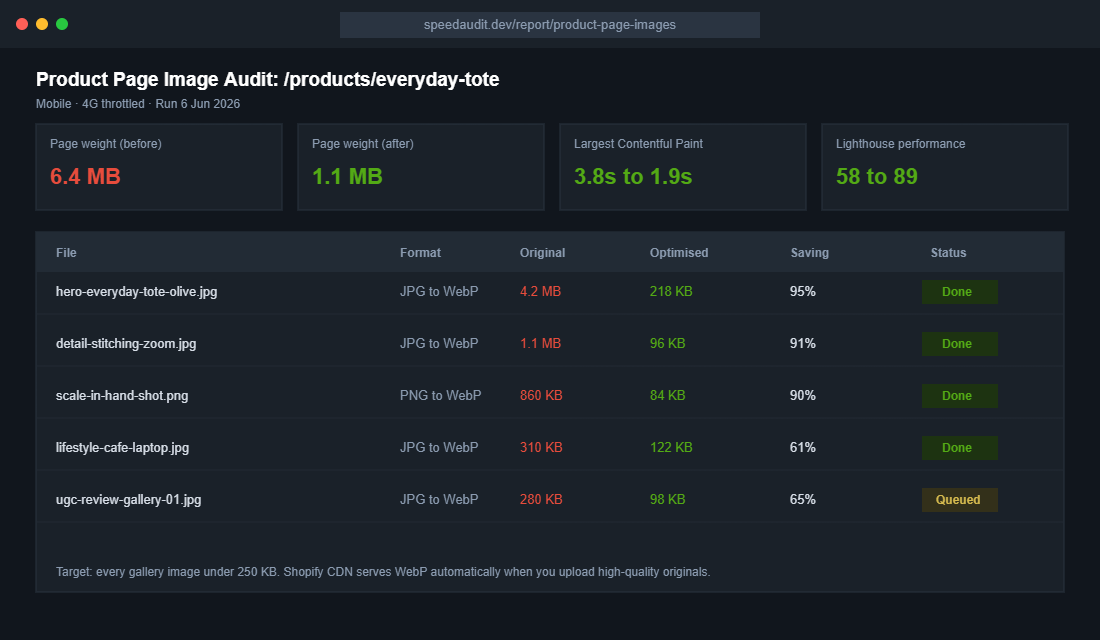Select file scale-in-hand-shot.png
1100x640 pixels.
pos(122,396)
